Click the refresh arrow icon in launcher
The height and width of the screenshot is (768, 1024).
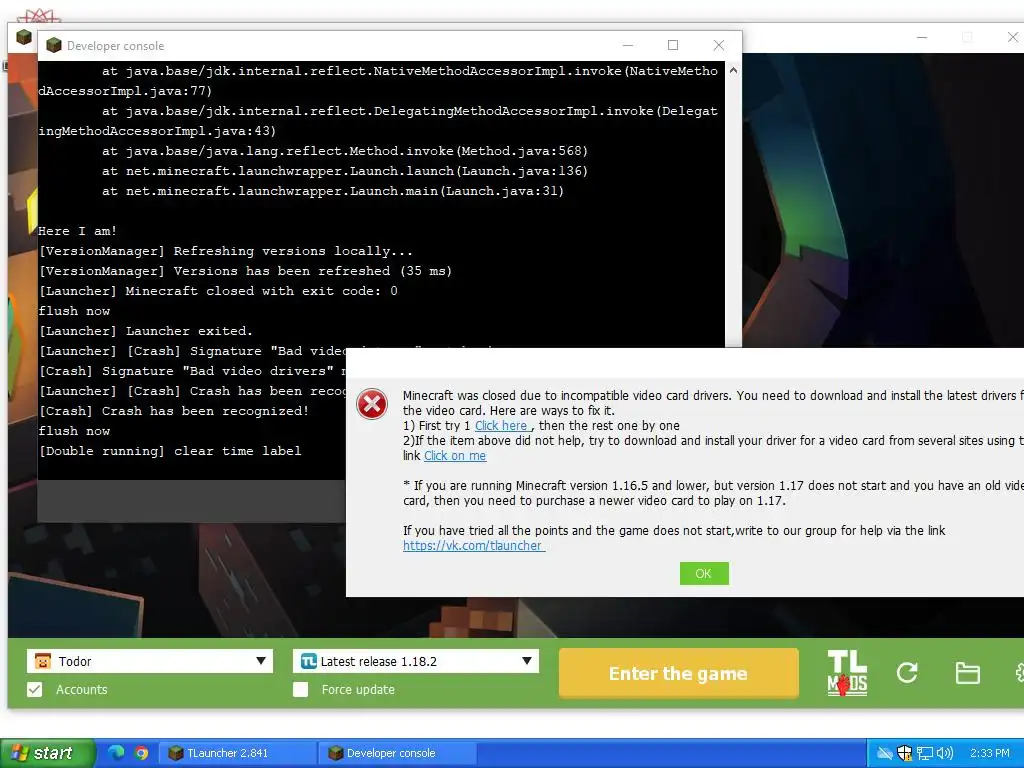[x=907, y=673]
